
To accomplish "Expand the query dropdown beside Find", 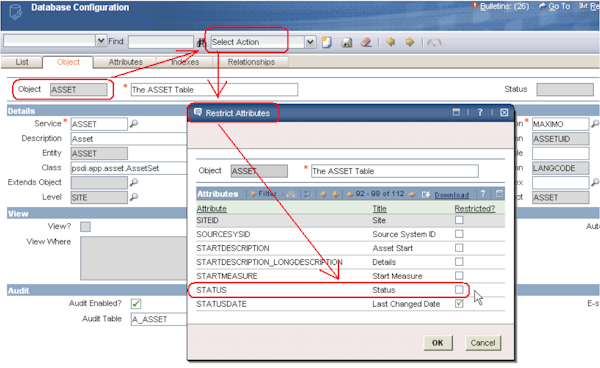I will pyautogui.click(x=101, y=41).
